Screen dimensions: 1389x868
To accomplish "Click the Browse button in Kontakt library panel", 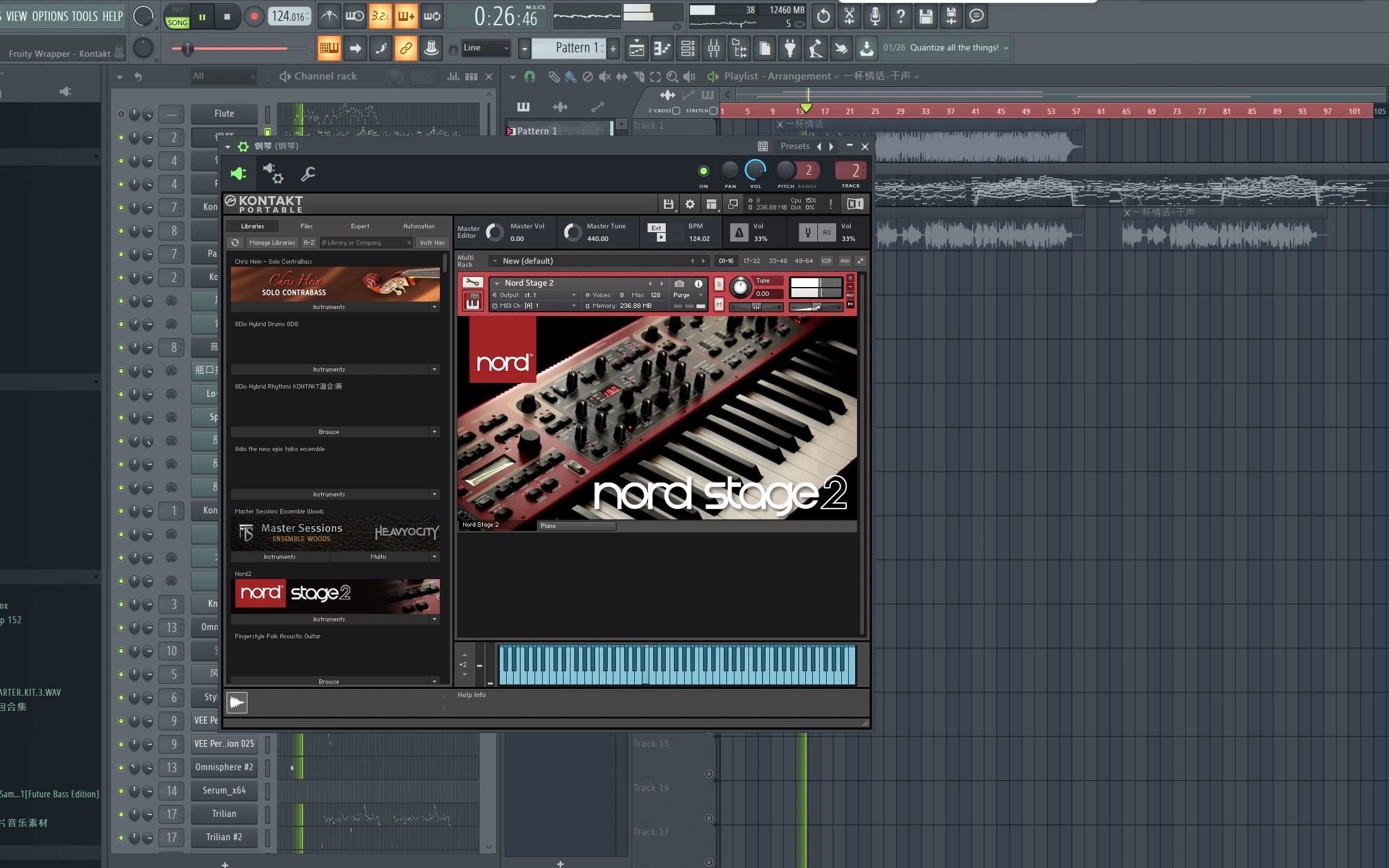I will (328, 431).
